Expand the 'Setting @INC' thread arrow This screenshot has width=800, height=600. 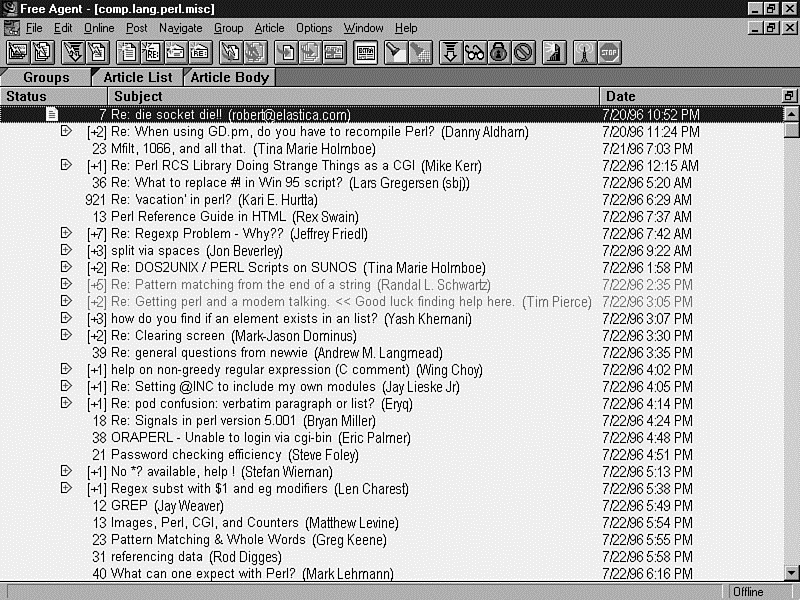pos(66,386)
